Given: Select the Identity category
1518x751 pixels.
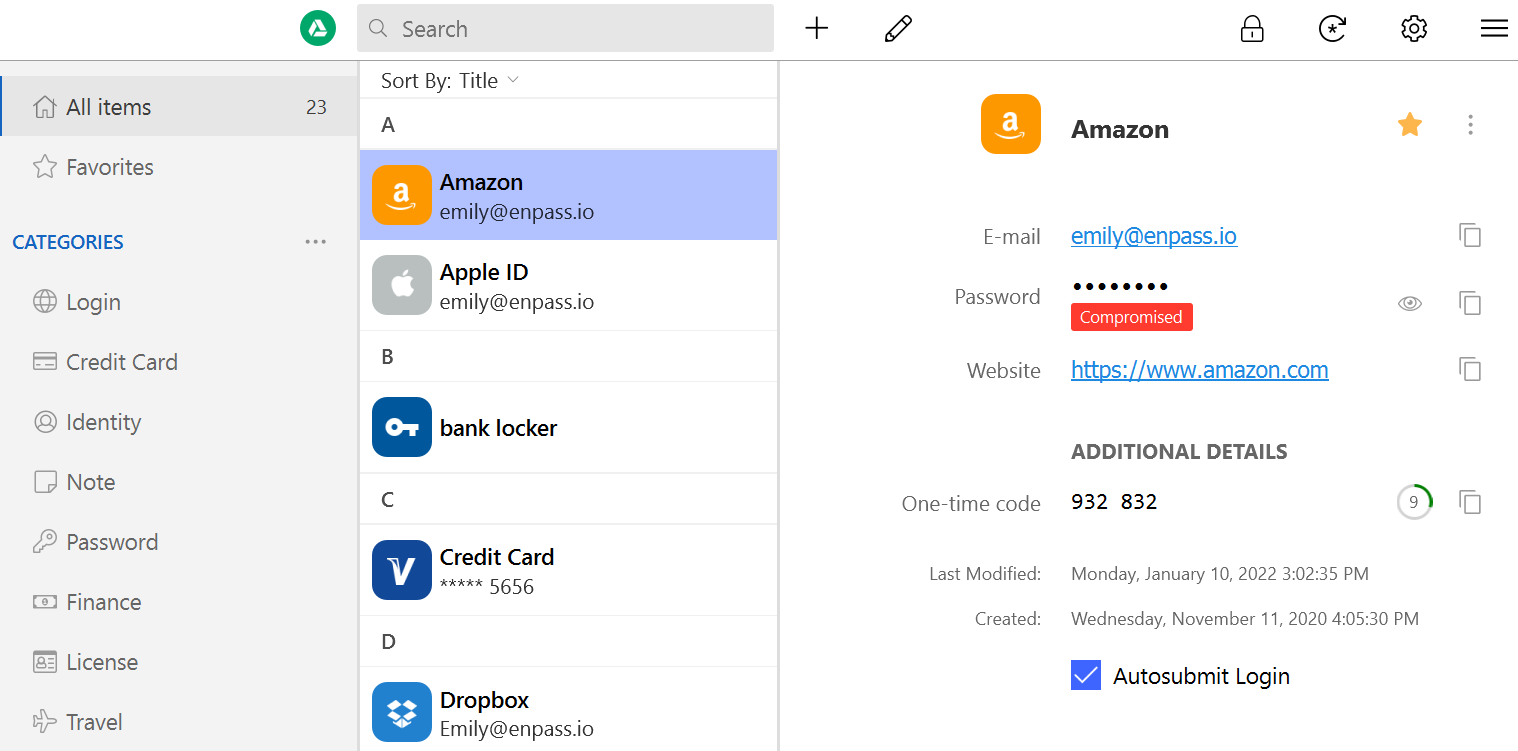Looking at the screenshot, I should [179, 422].
